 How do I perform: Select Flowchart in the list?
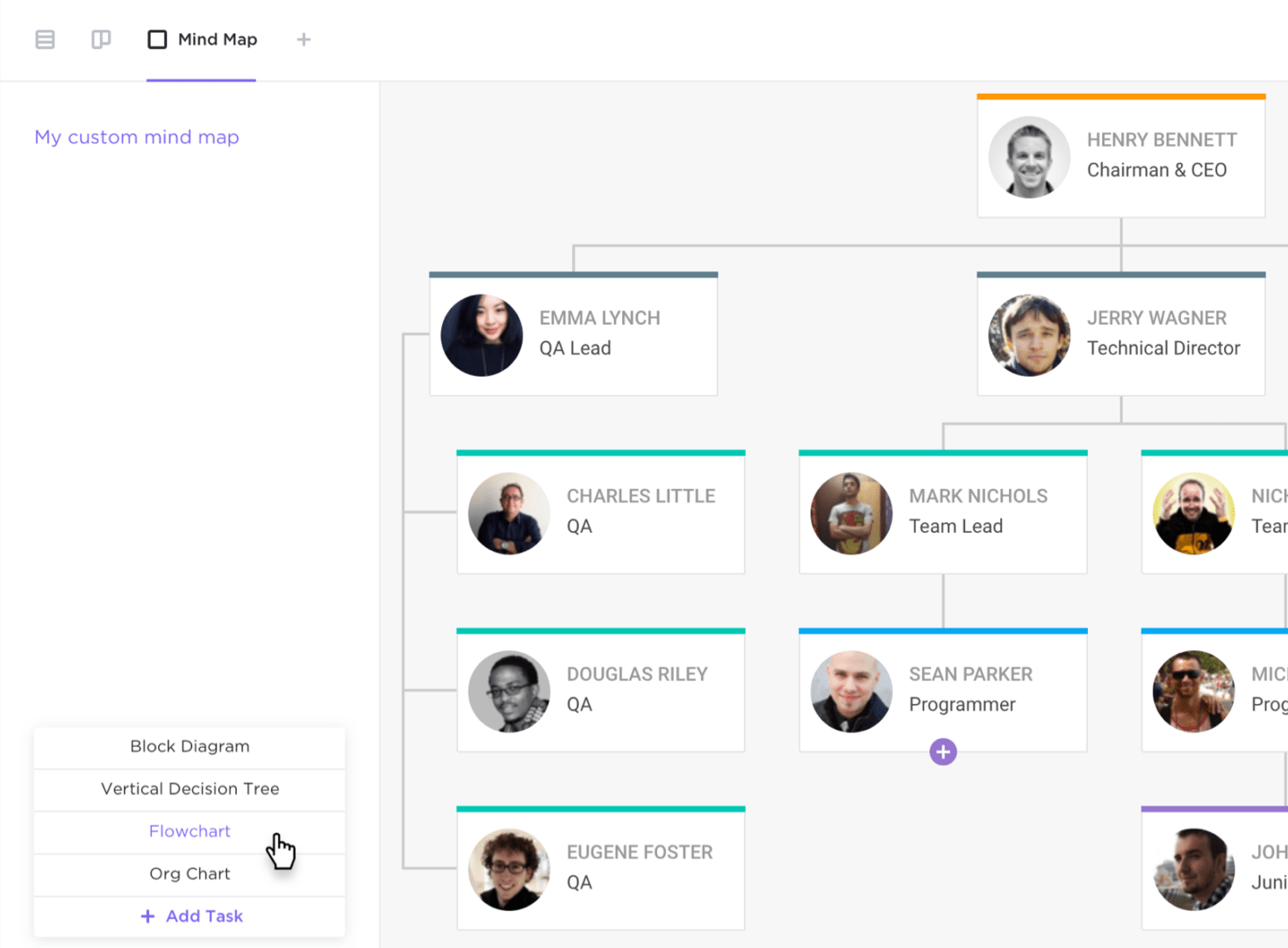pos(190,831)
